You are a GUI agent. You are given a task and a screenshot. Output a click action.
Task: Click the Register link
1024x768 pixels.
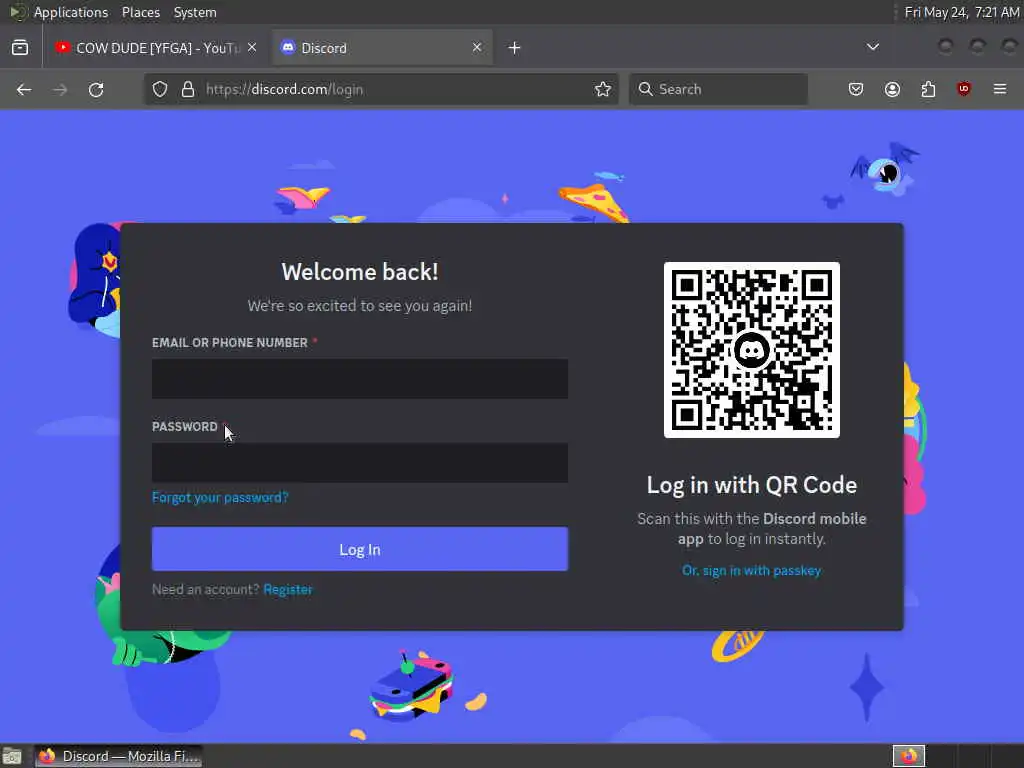288,590
